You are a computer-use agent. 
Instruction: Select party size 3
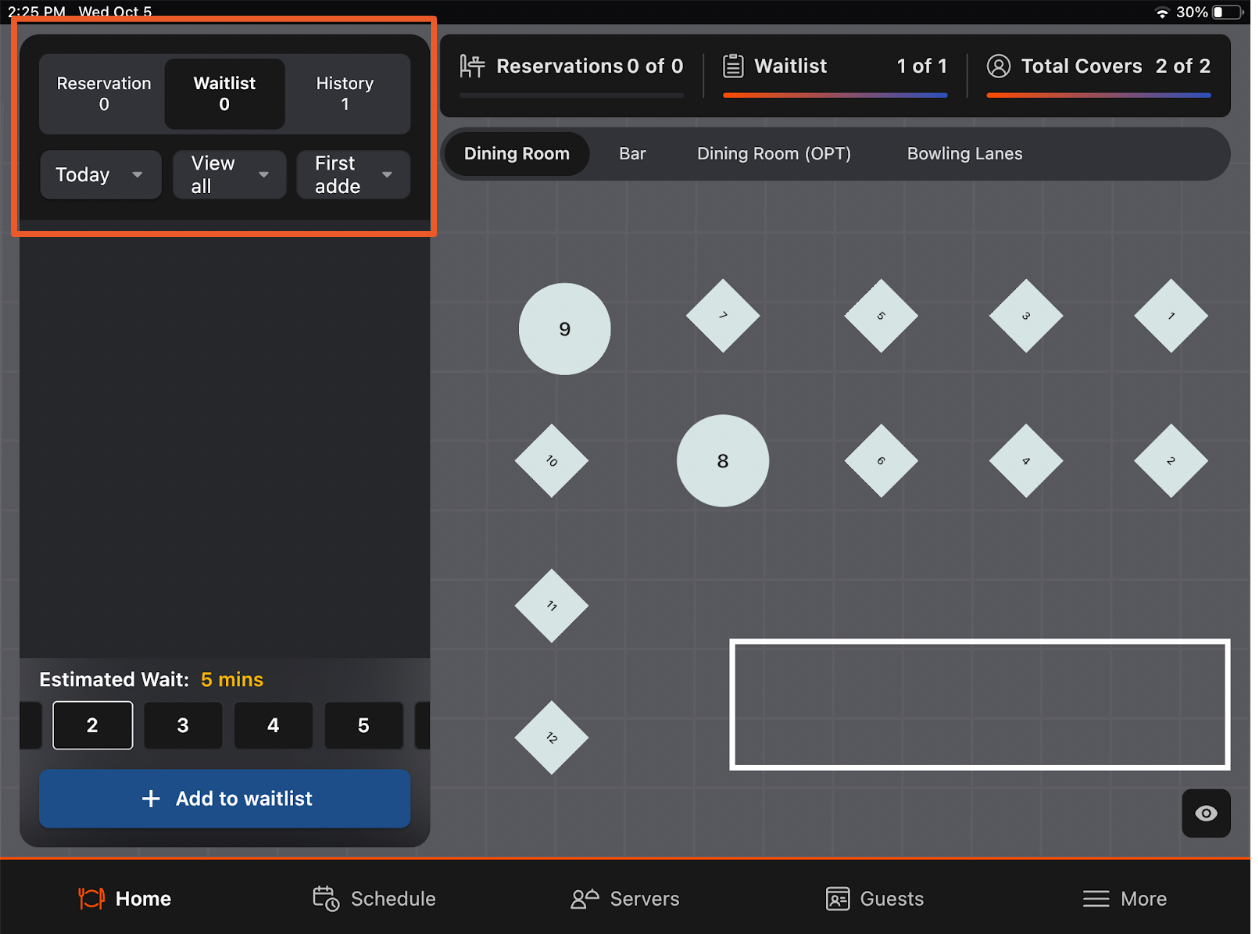(183, 725)
